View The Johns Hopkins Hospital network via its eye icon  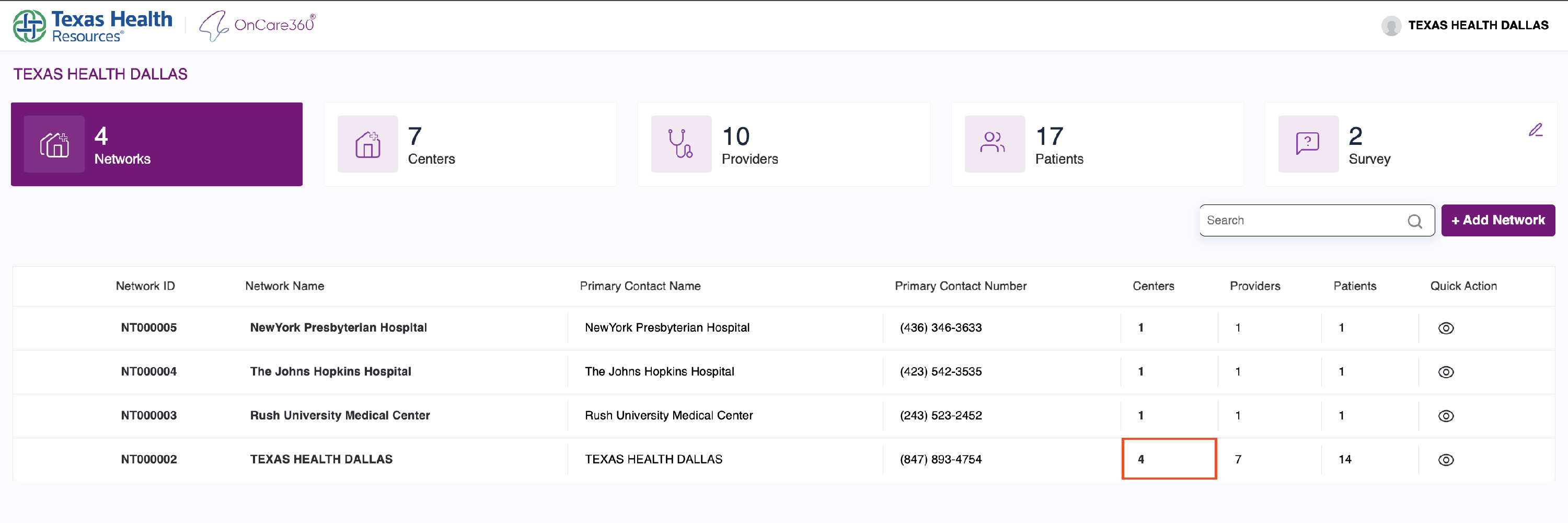1446,372
